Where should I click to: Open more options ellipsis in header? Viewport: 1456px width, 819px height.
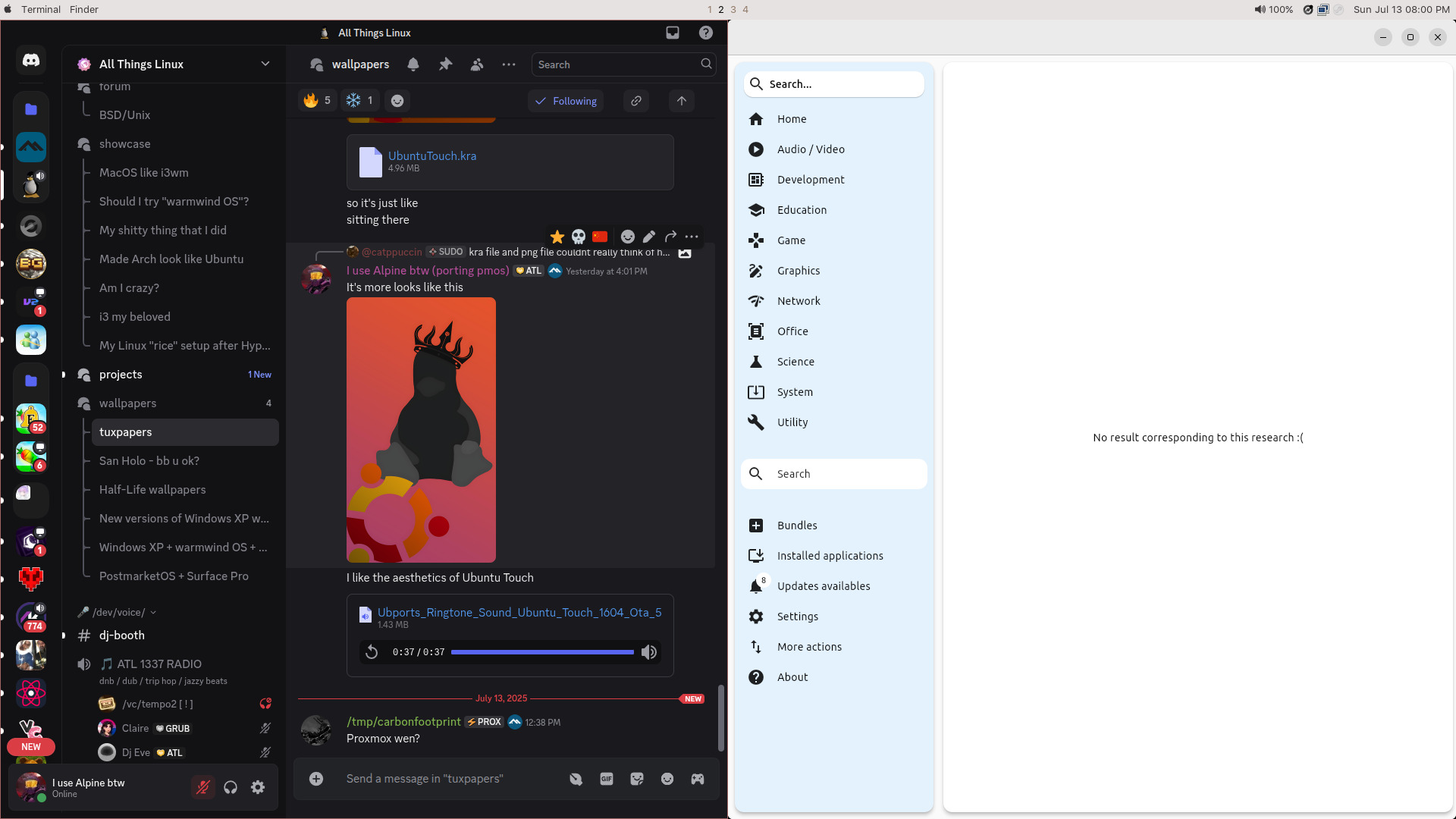pos(509,64)
